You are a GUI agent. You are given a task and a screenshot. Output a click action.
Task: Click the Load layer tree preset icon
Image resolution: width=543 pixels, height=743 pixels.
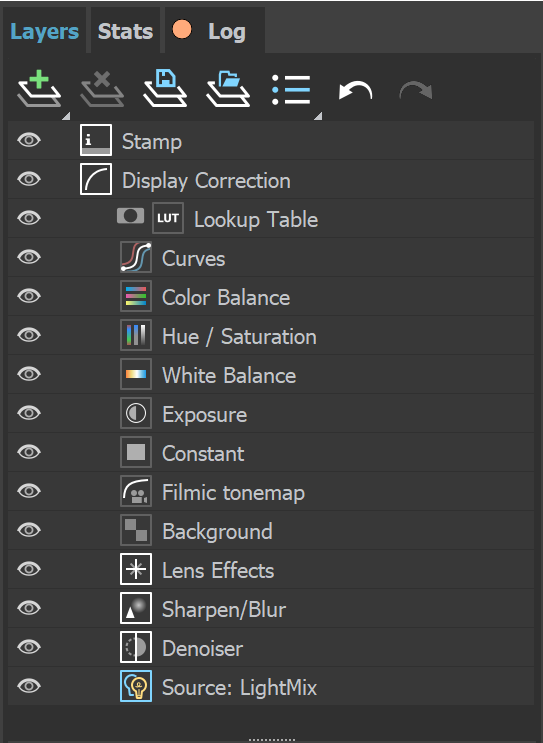click(x=228, y=89)
